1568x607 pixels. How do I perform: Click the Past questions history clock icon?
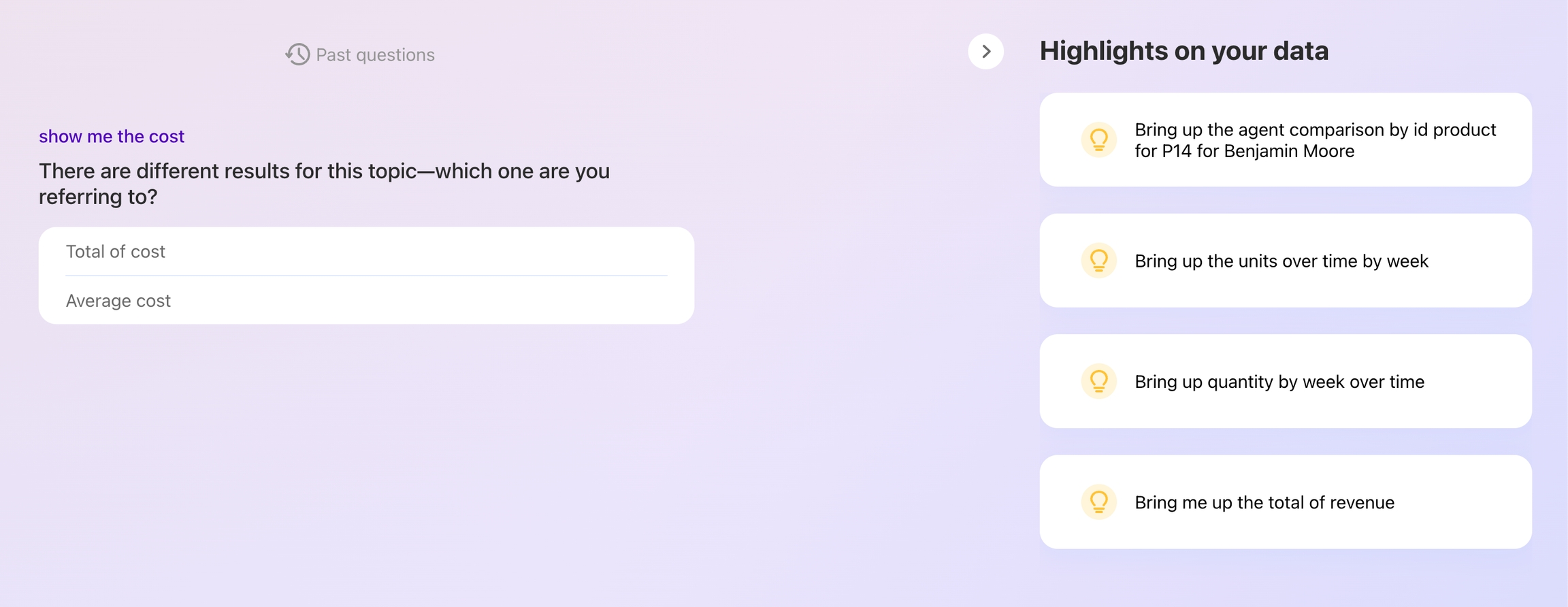click(x=297, y=54)
